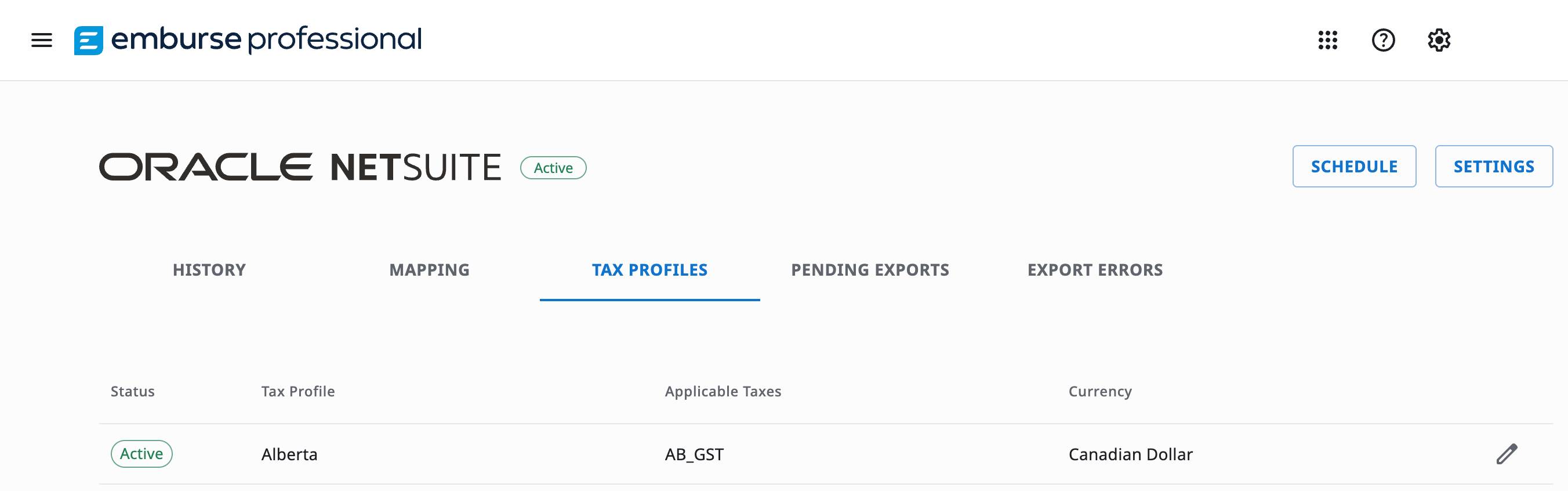Open the Mapping tab
Screen dimensions: 1568x491
pyautogui.click(x=429, y=270)
